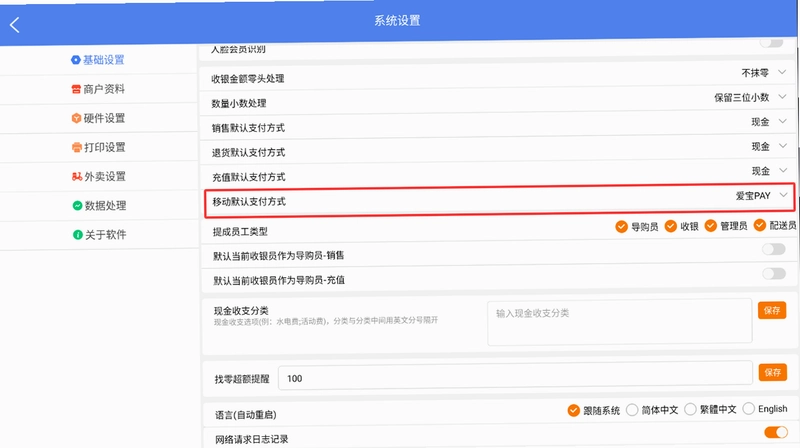Click the orange 硬件设置 hexagon icon
Image resolution: width=800 pixels, height=448 pixels.
click(x=77, y=118)
